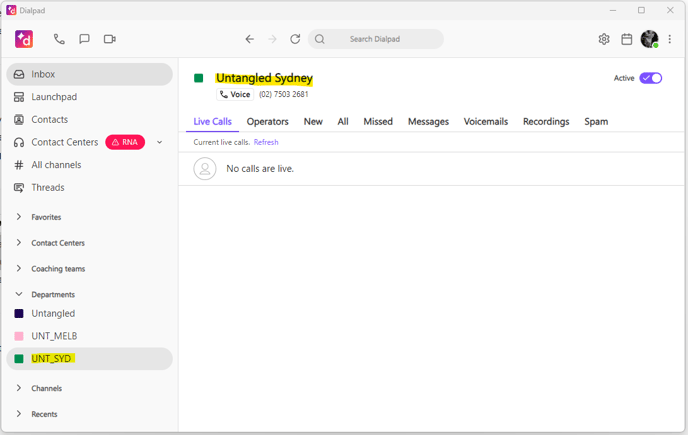Click green square beside Untangled Sydney title
Image resolution: width=688 pixels, height=435 pixels.
coord(199,78)
